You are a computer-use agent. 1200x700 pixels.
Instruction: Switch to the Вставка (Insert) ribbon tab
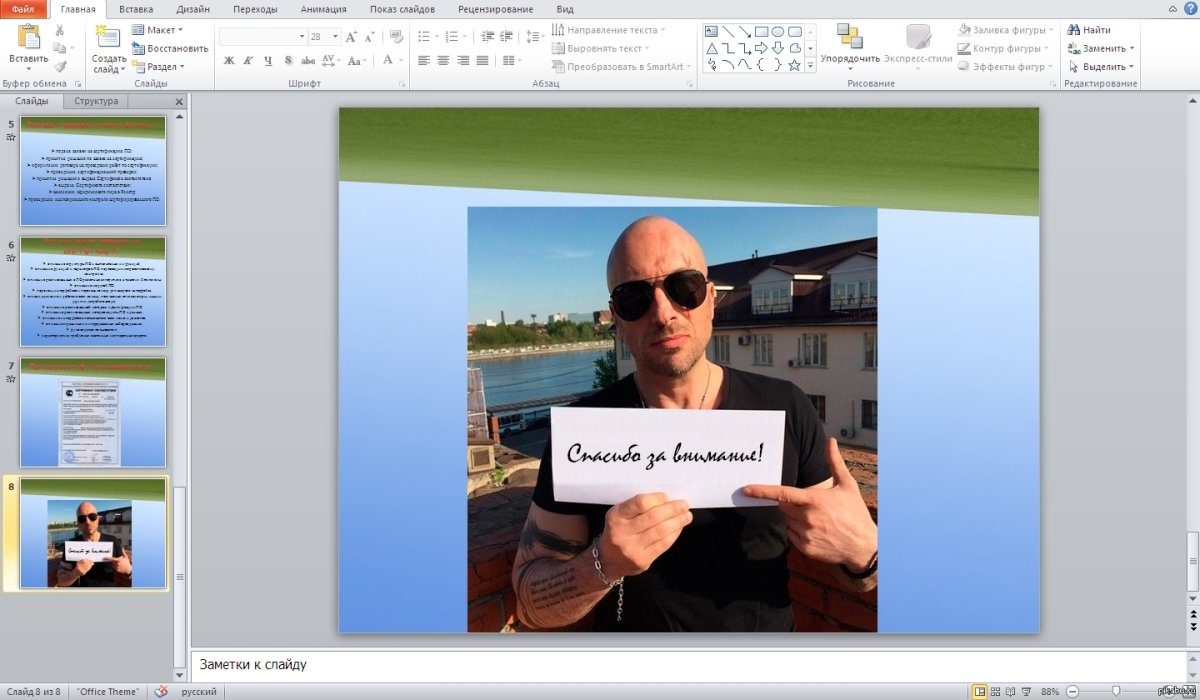(x=136, y=9)
